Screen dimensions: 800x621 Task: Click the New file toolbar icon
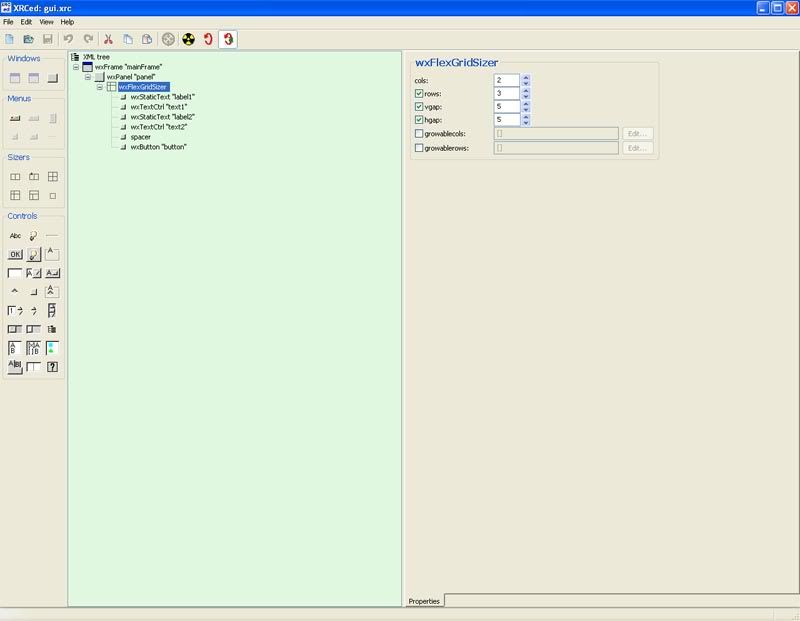tap(10, 39)
